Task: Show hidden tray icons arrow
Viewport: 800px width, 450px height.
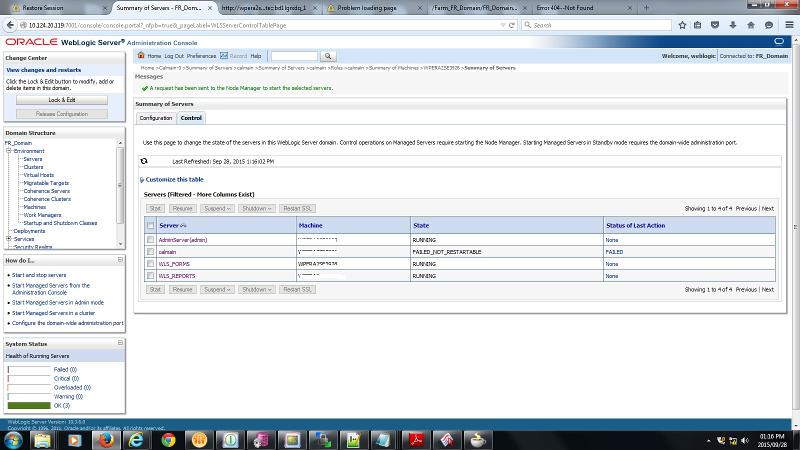Action: (708, 440)
